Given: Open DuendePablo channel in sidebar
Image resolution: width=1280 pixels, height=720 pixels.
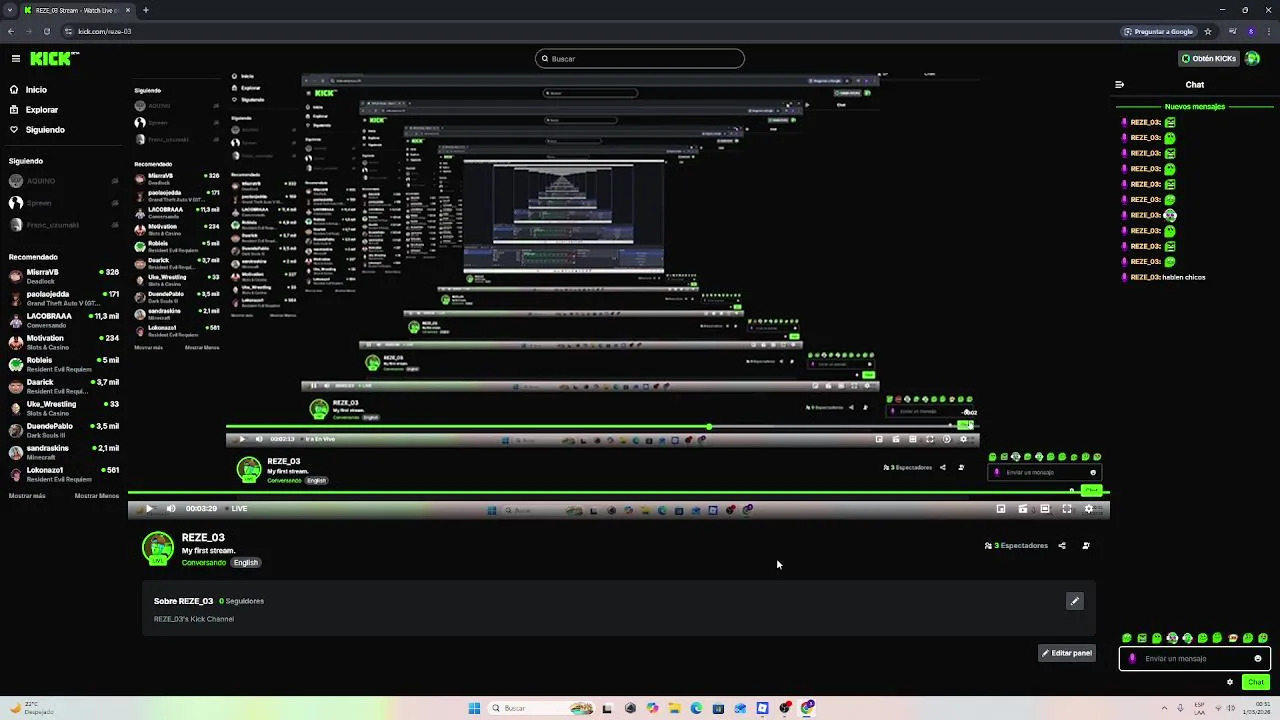Looking at the screenshot, I should (x=63, y=429).
